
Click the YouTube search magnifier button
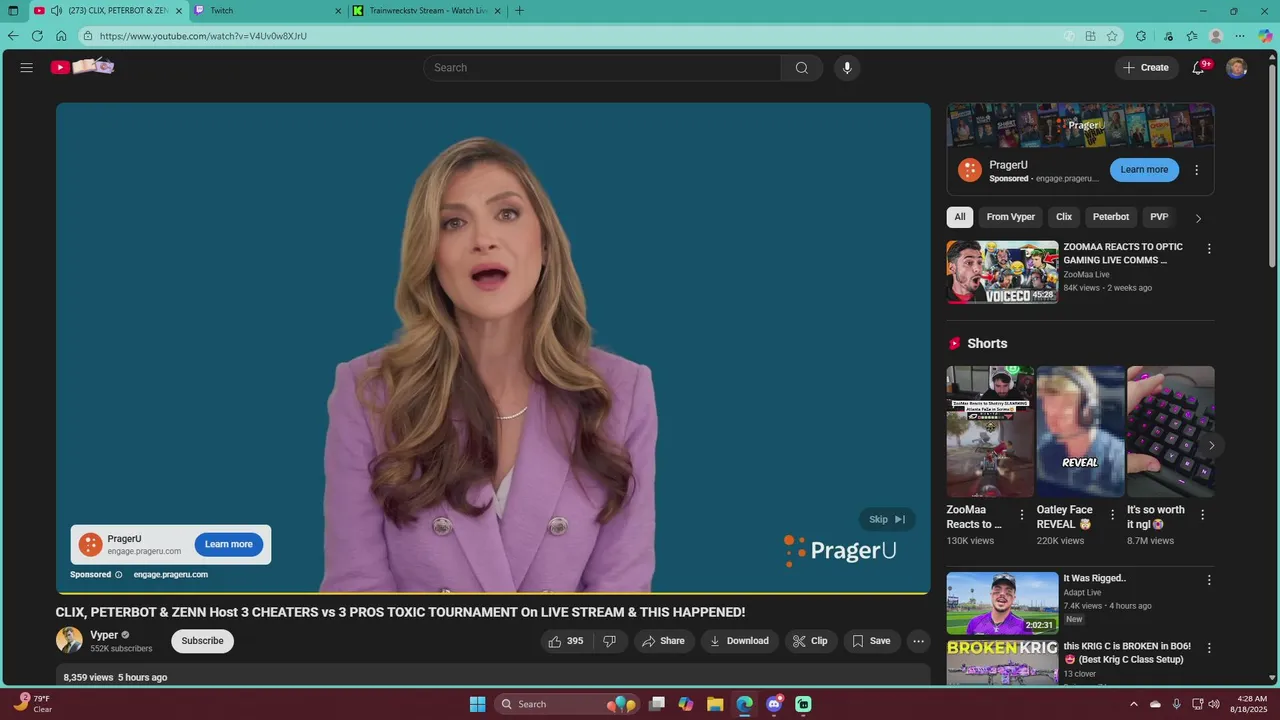[802, 68]
